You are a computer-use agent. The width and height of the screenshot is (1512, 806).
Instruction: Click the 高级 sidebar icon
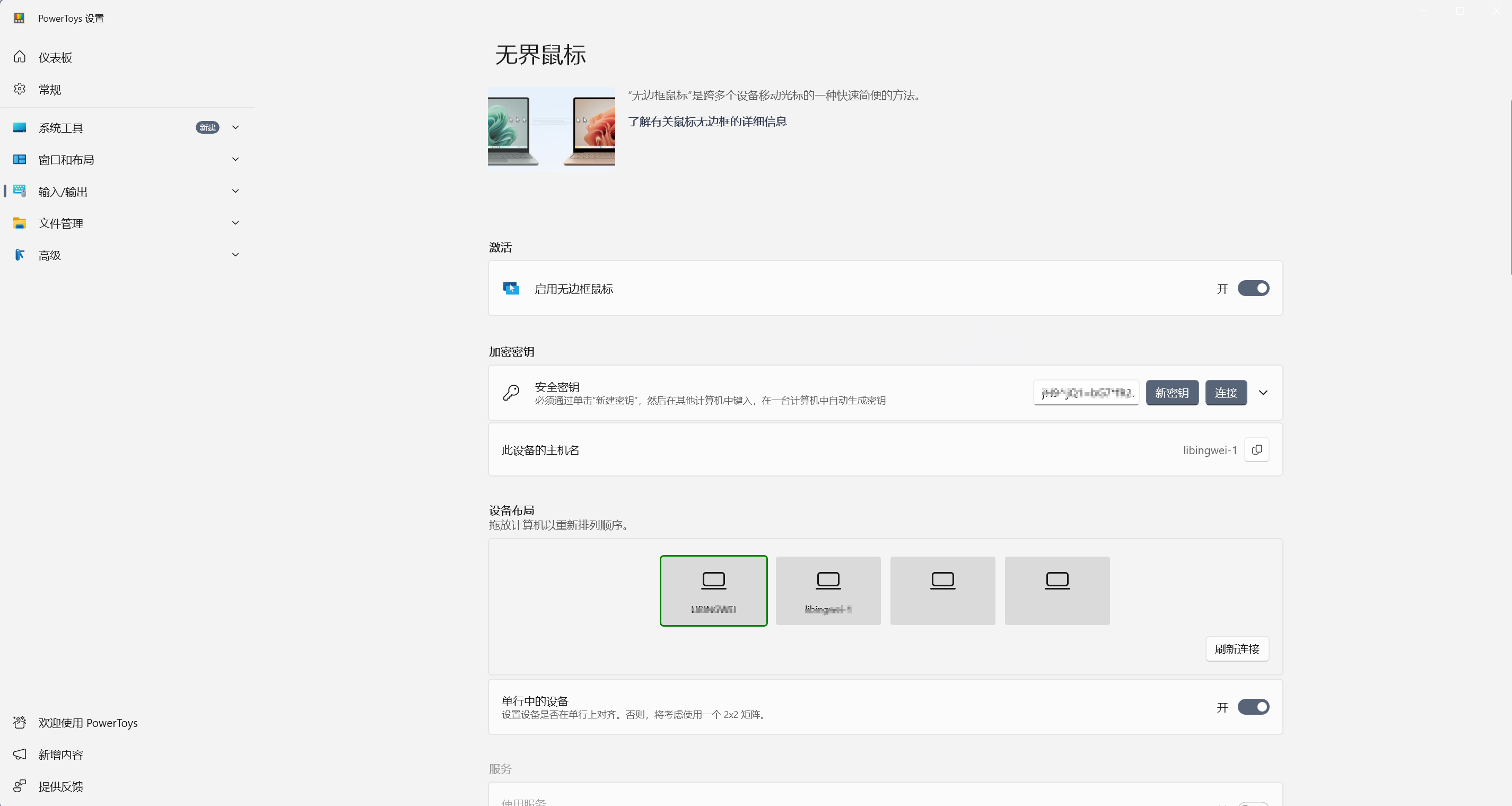point(20,255)
